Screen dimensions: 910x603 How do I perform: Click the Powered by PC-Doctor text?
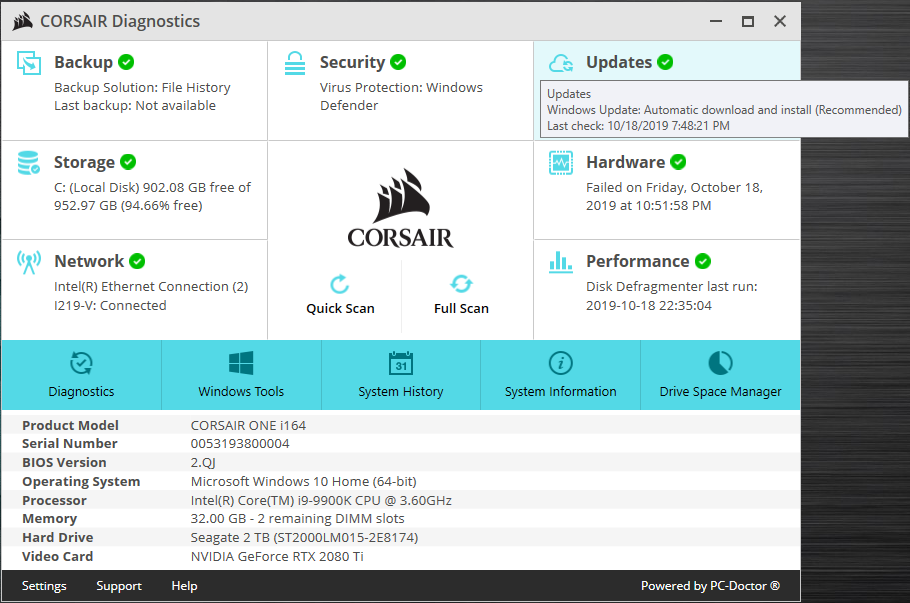click(710, 586)
